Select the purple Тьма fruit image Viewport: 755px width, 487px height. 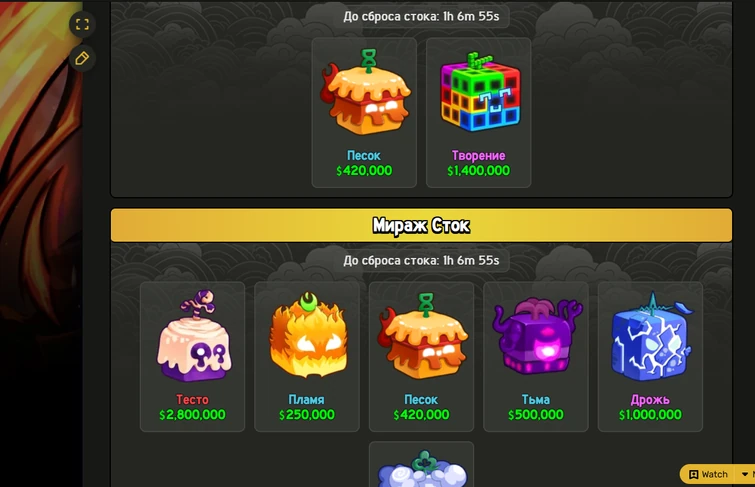pyautogui.click(x=536, y=336)
